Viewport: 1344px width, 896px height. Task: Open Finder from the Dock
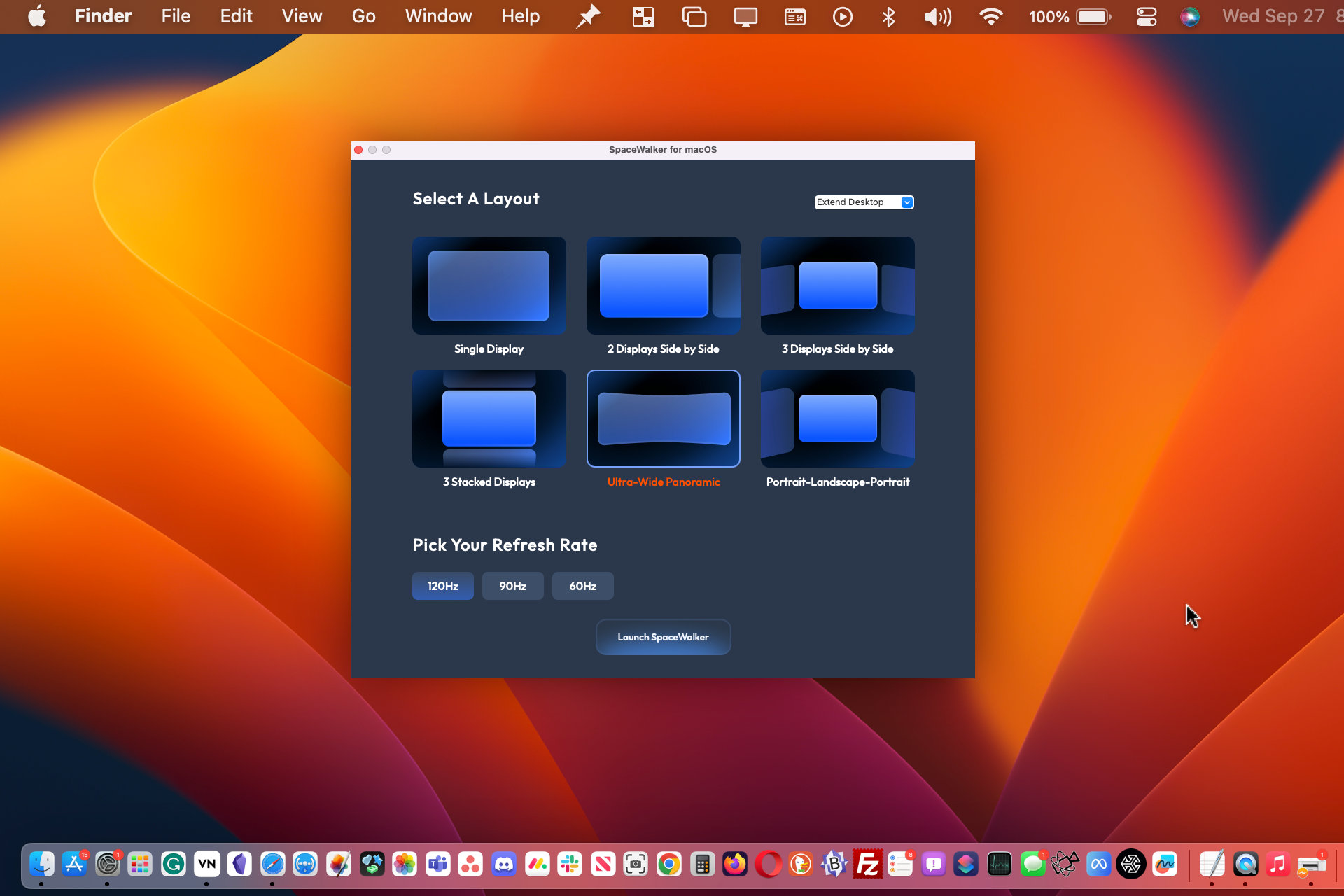pyautogui.click(x=42, y=864)
